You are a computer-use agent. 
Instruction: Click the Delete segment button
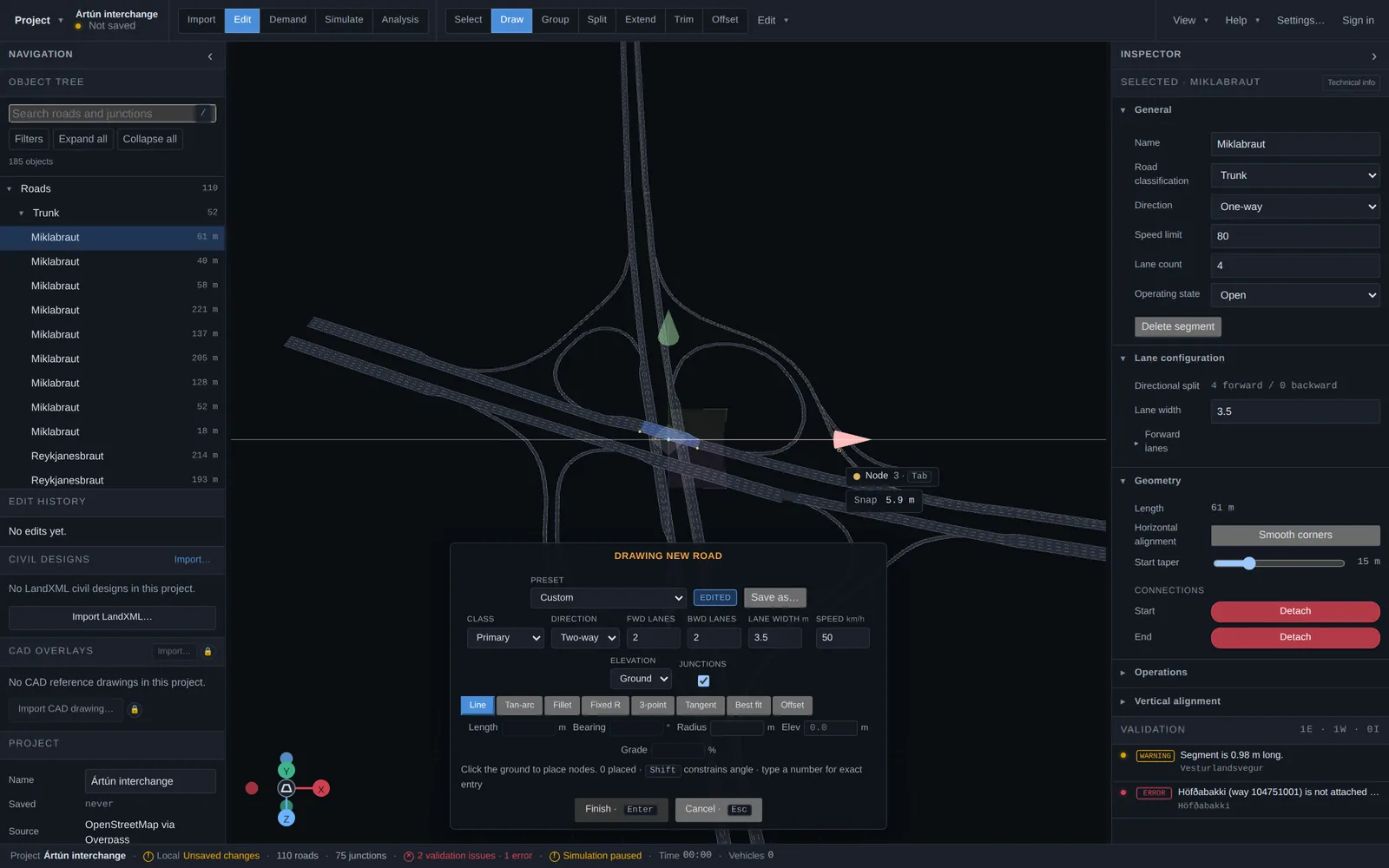click(1177, 327)
